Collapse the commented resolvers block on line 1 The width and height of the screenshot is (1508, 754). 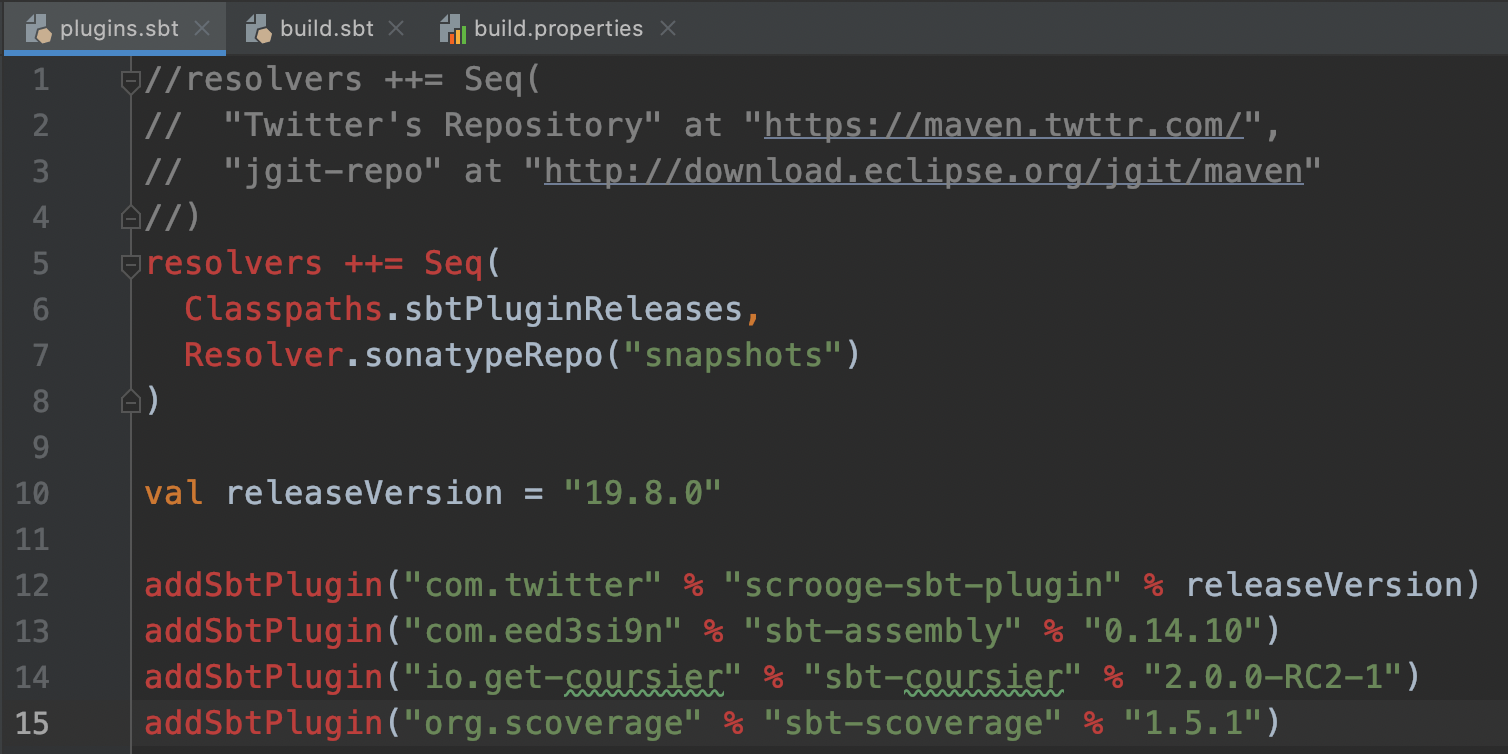pyautogui.click(x=130, y=80)
